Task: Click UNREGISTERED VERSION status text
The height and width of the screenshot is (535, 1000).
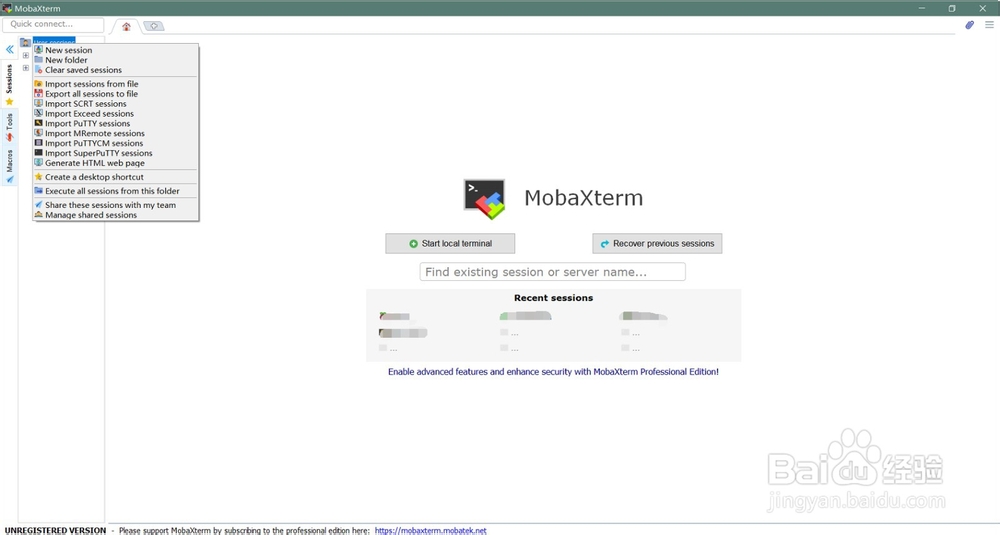Action: coord(55,531)
